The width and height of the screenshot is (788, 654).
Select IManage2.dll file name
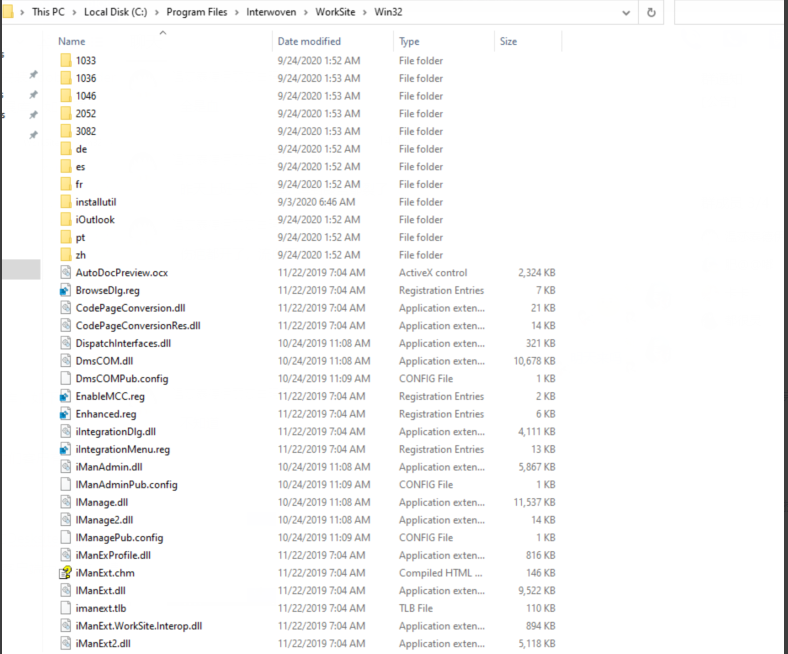pos(104,520)
